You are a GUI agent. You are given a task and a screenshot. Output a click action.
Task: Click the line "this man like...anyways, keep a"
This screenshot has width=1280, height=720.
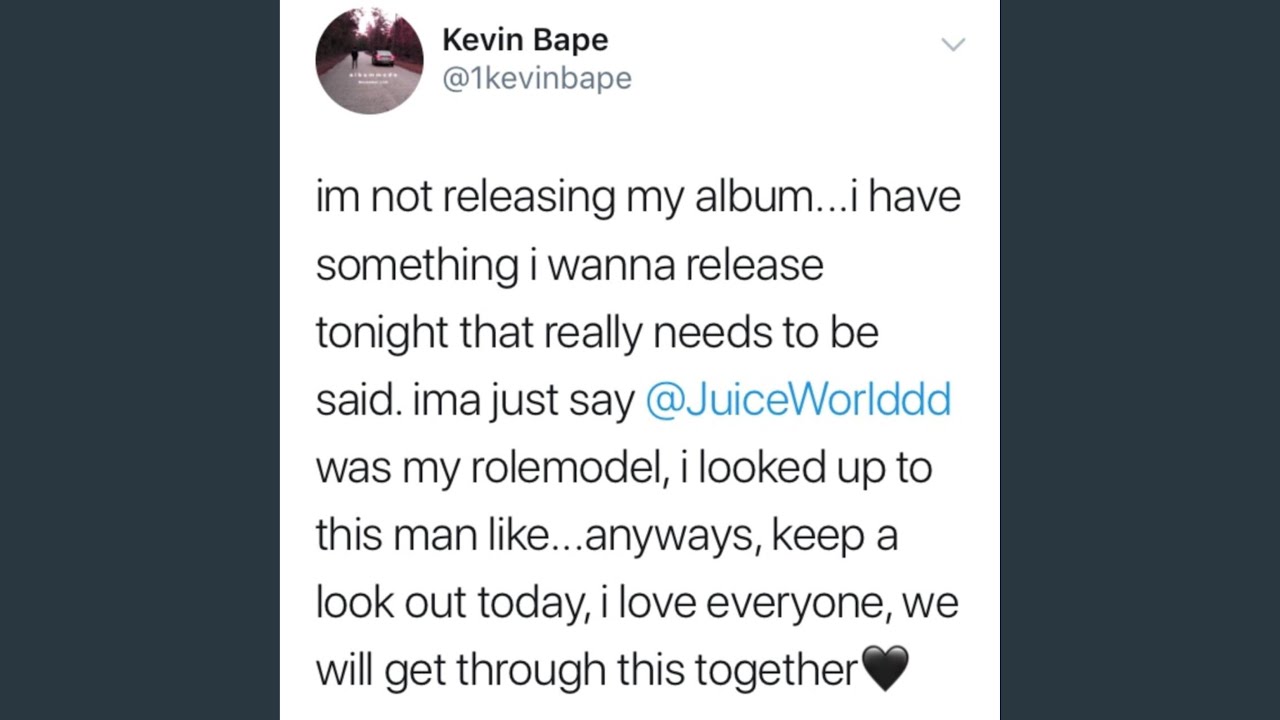click(607, 536)
